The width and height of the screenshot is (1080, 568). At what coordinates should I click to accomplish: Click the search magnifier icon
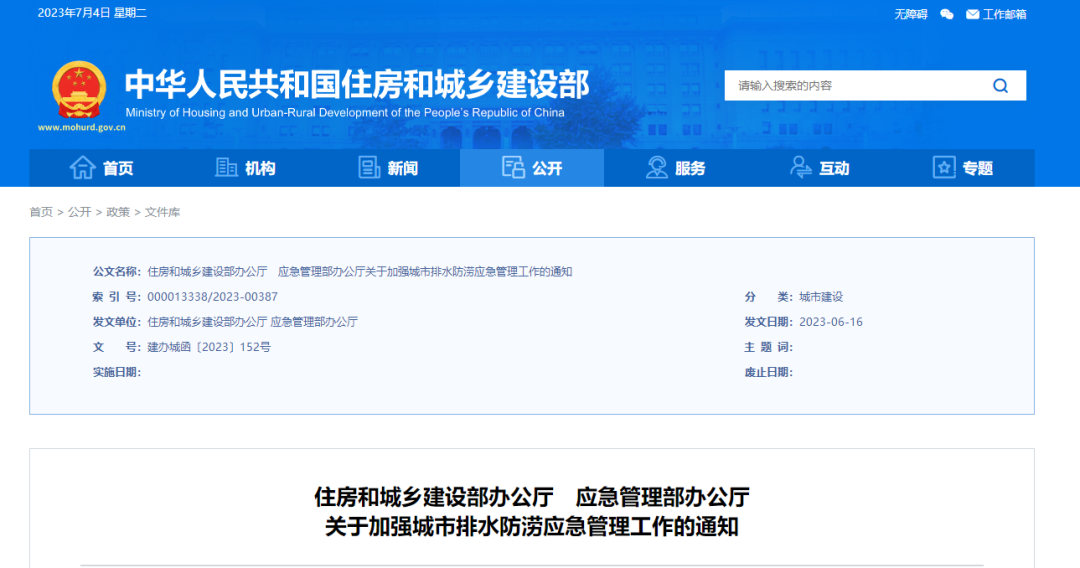click(1000, 86)
